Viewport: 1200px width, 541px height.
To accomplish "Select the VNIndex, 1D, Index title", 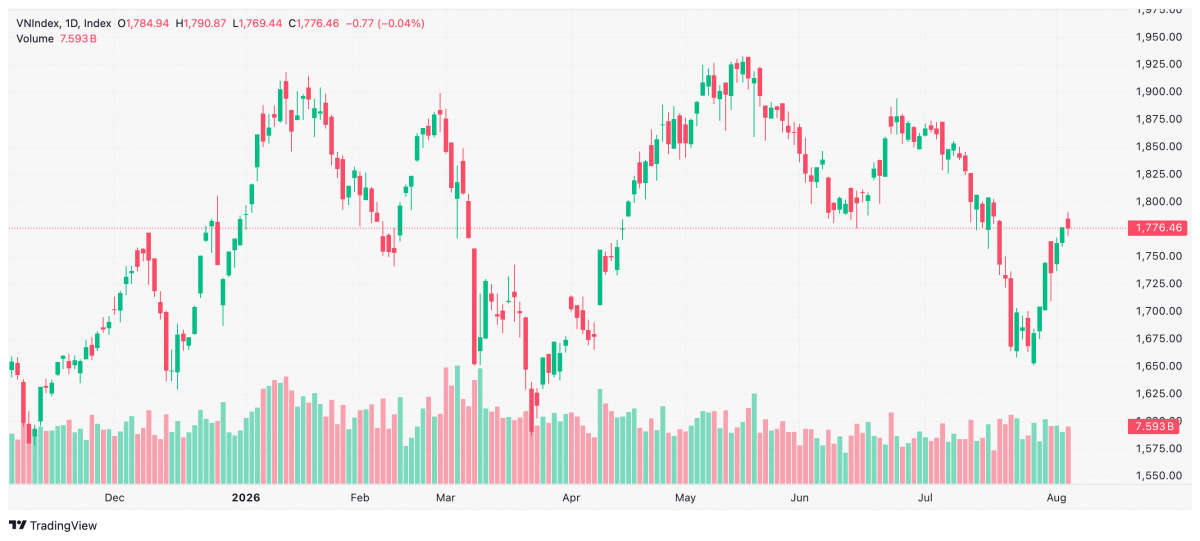I will click(x=64, y=23).
